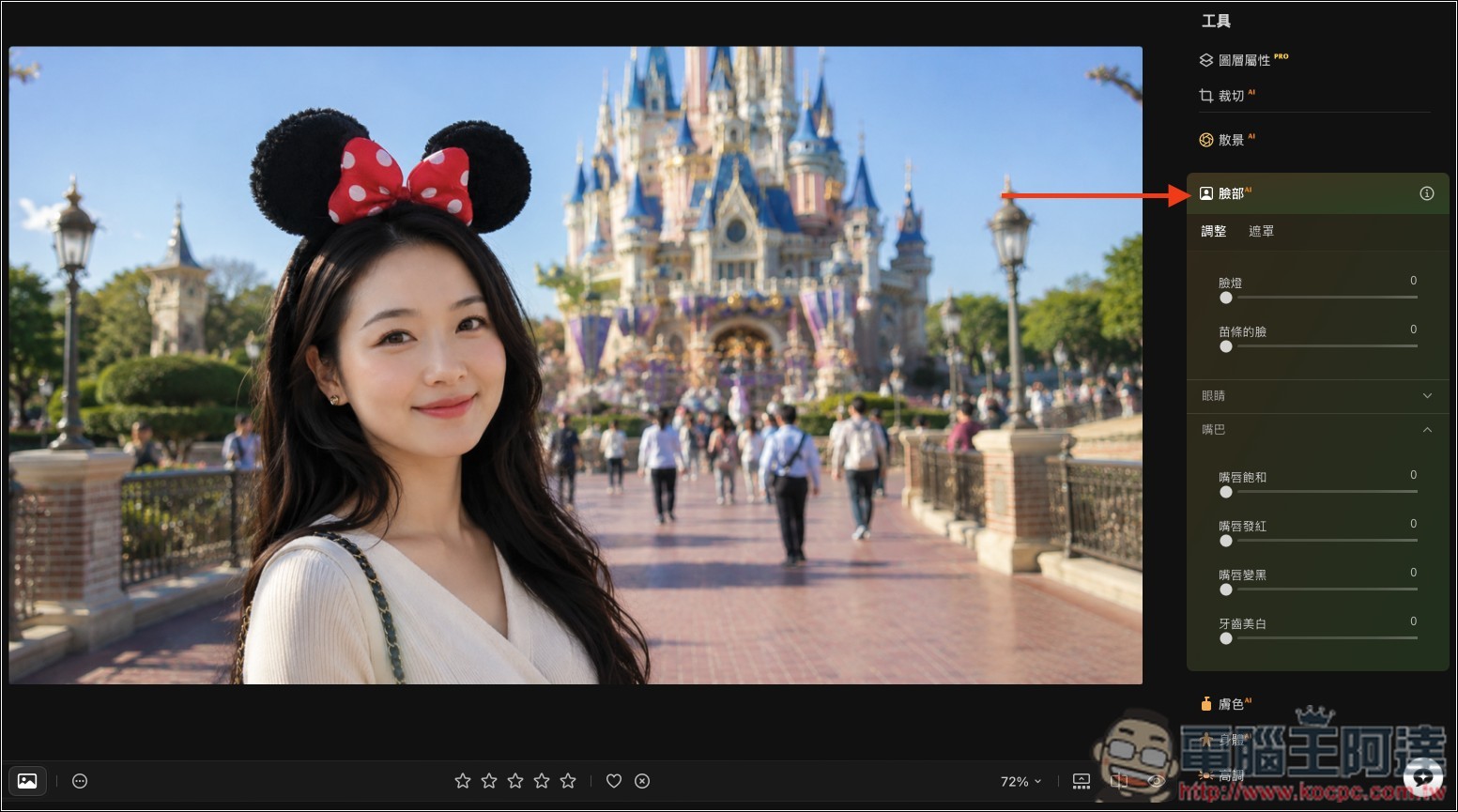This screenshot has height=812, width=1458.
Task: Click the 嘴唇發紅 lip redness slider handle
Action: [x=1226, y=541]
